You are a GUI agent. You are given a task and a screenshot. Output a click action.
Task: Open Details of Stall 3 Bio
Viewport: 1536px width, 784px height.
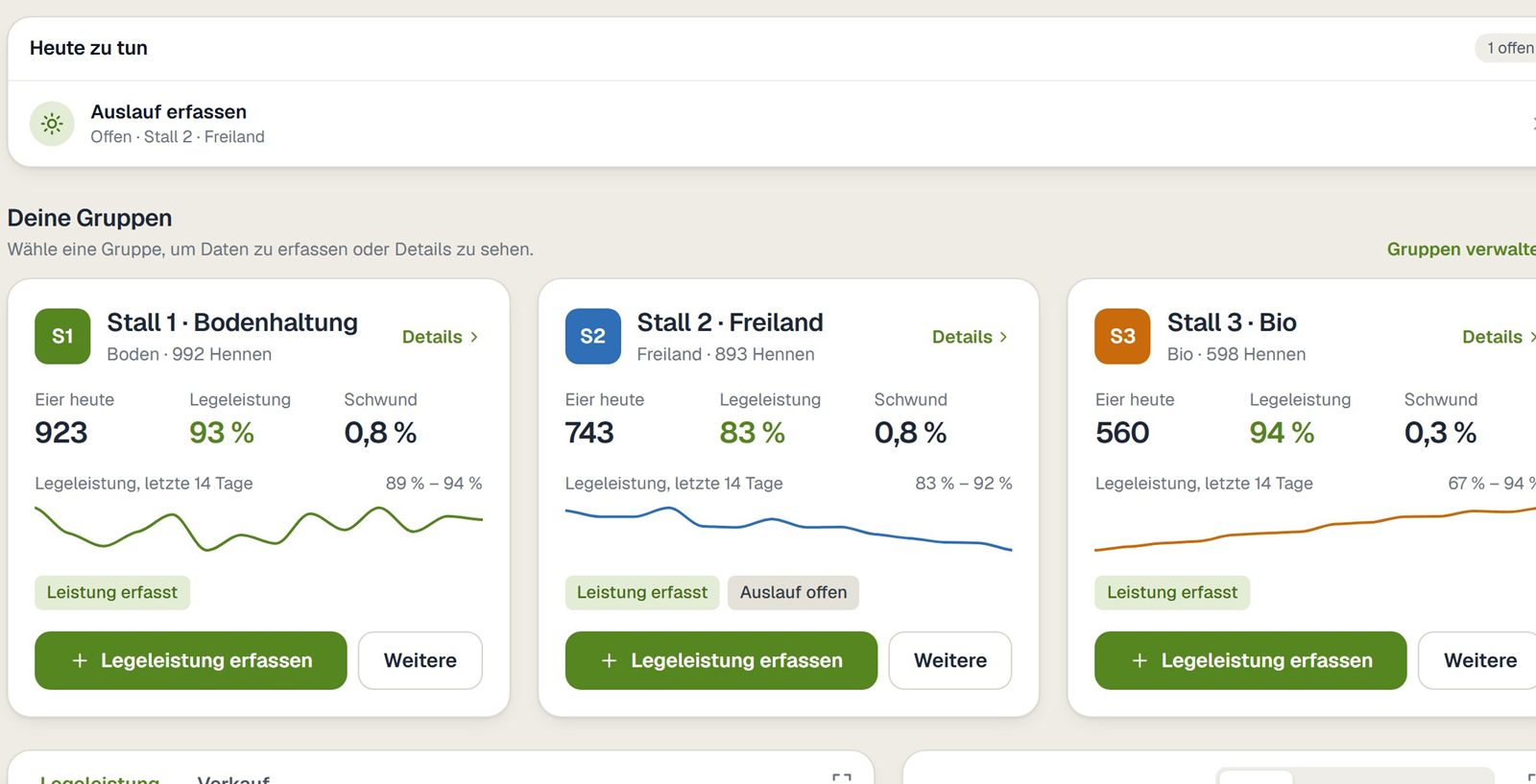coord(1499,337)
